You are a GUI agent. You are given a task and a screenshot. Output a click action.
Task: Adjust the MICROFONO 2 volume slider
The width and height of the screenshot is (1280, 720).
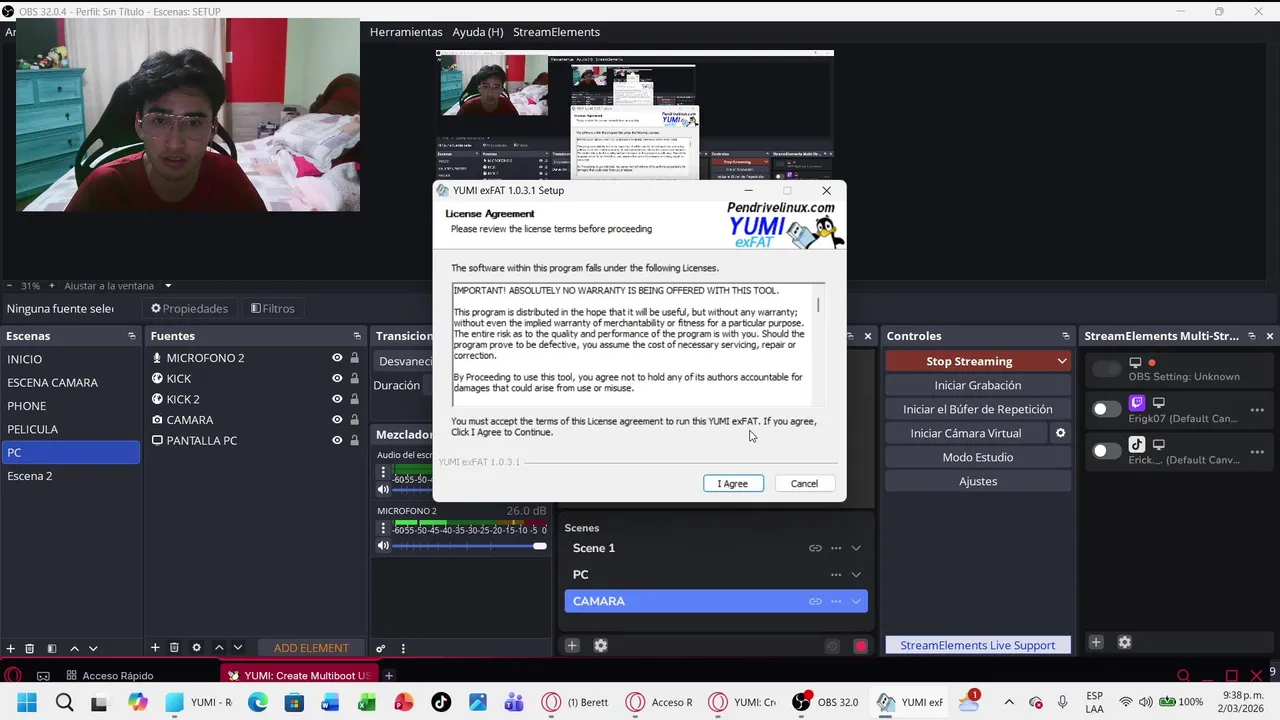coord(470,546)
